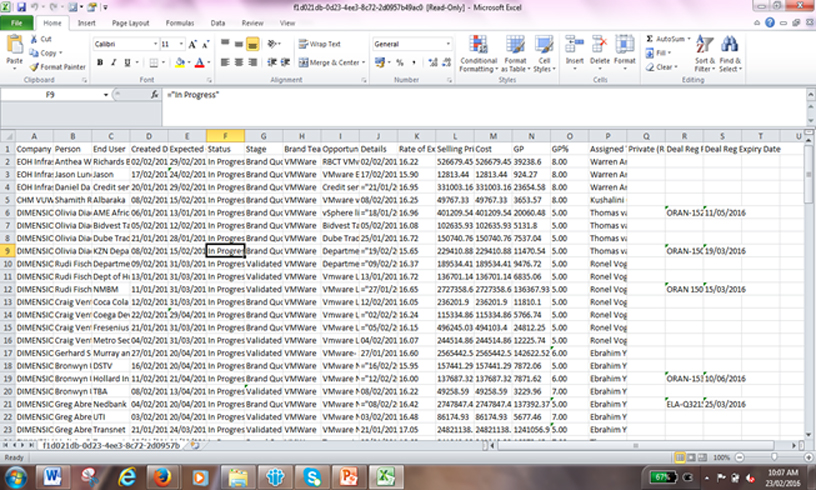Open Cell Styles gallery
The height and width of the screenshot is (490, 816).
click(544, 54)
